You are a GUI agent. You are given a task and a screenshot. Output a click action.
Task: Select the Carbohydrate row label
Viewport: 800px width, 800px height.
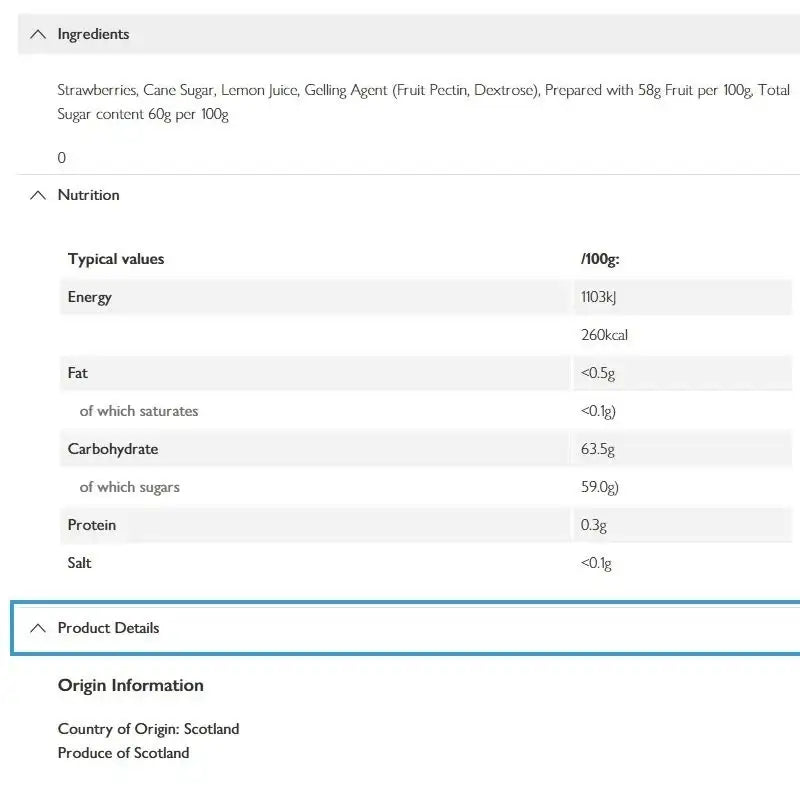click(113, 449)
